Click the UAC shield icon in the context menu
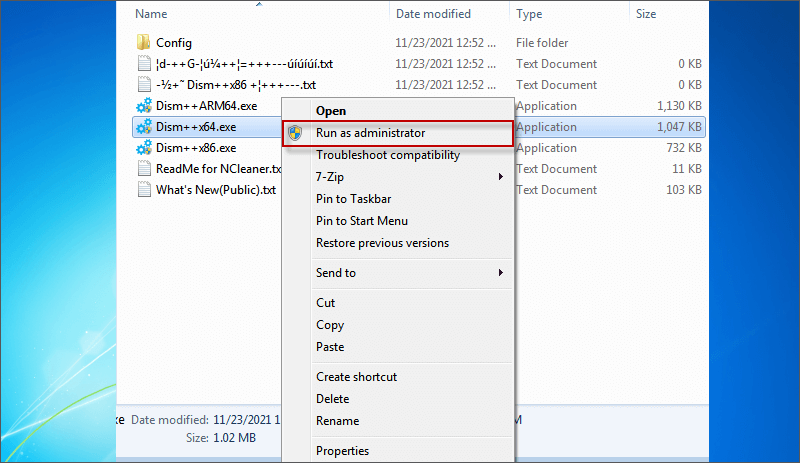 click(295, 133)
